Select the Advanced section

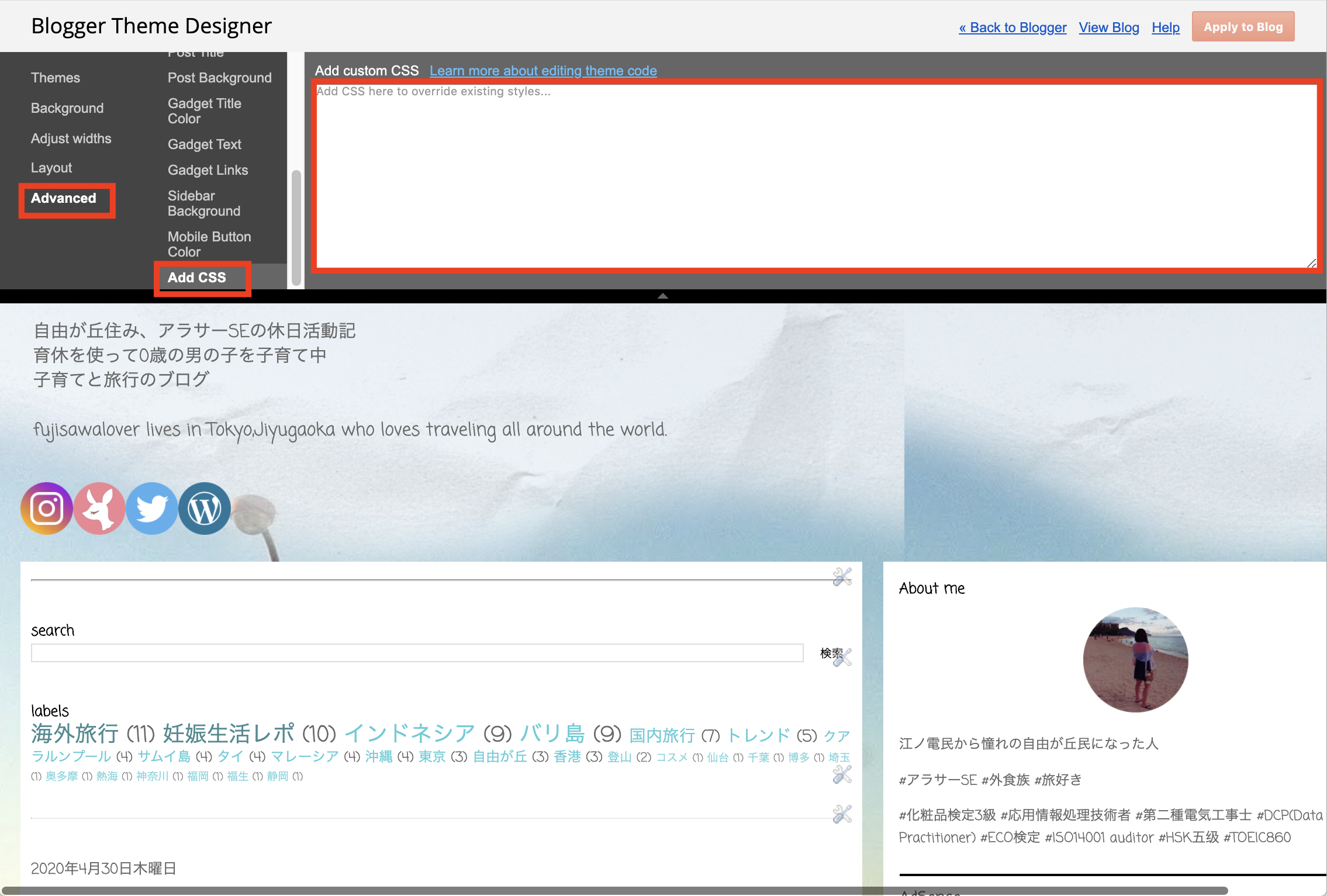[64, 198]
